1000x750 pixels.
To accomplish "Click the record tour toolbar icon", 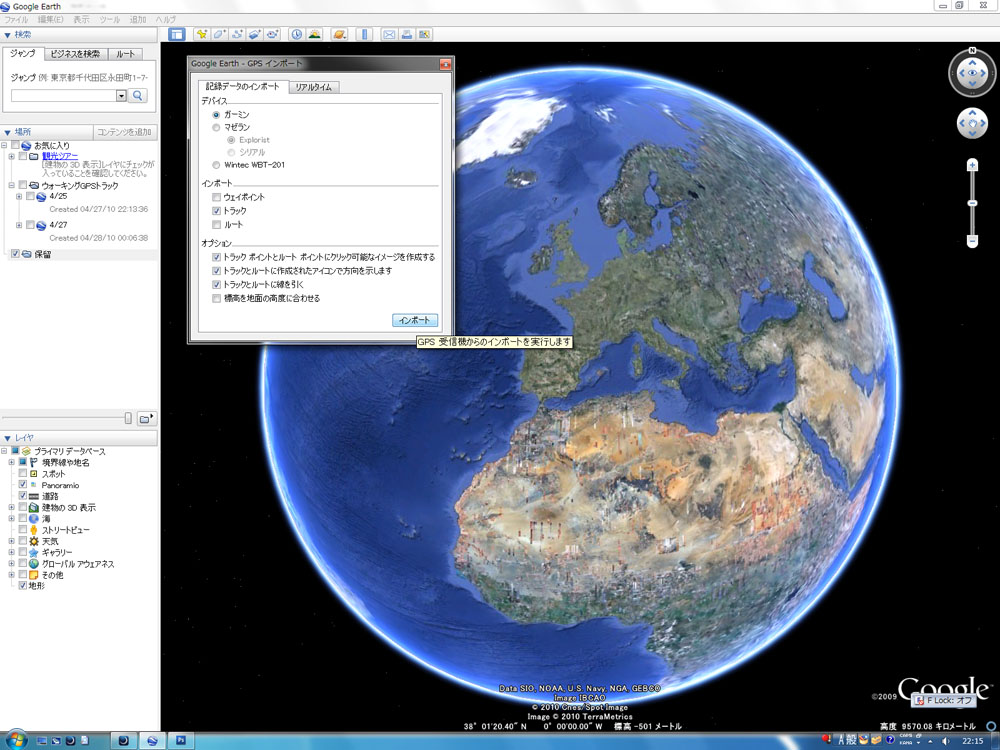I will pos(272,34).
